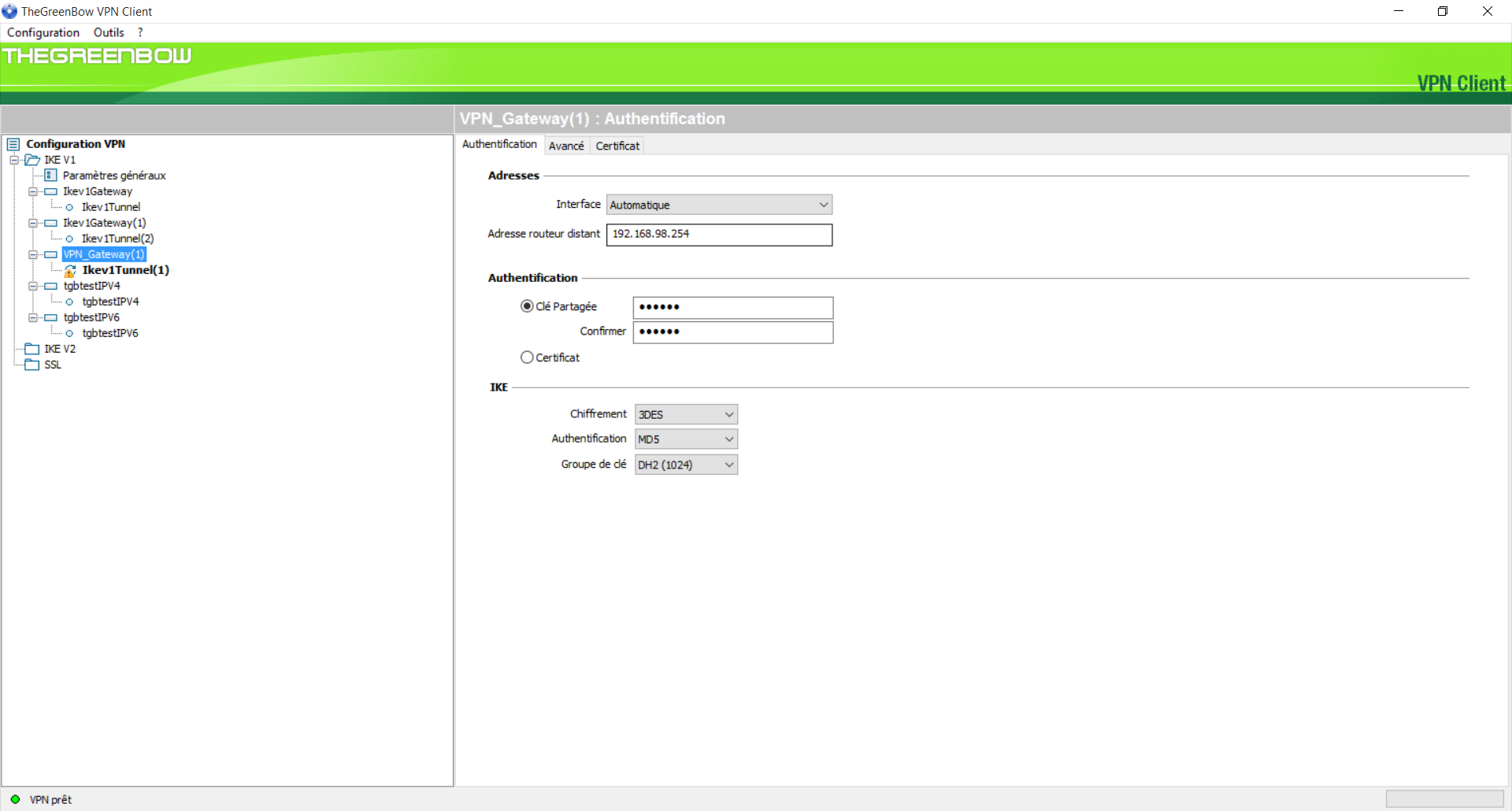This screenshot has height=811, width=1512.
Task: Click the tgbtestIPV4 tunnel circle icon
Action: 69,302
